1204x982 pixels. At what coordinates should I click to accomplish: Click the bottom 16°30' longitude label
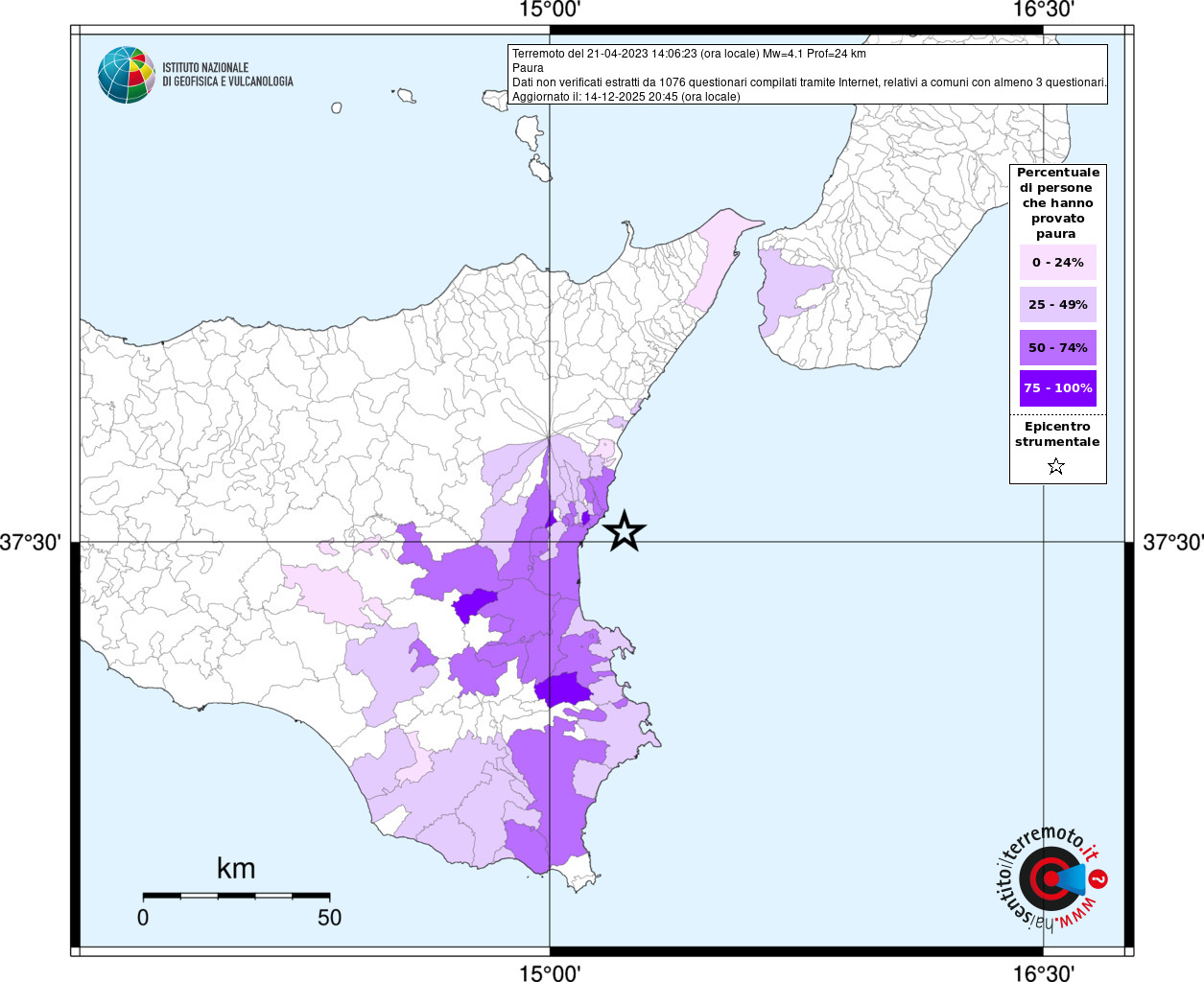(1043, 973)
